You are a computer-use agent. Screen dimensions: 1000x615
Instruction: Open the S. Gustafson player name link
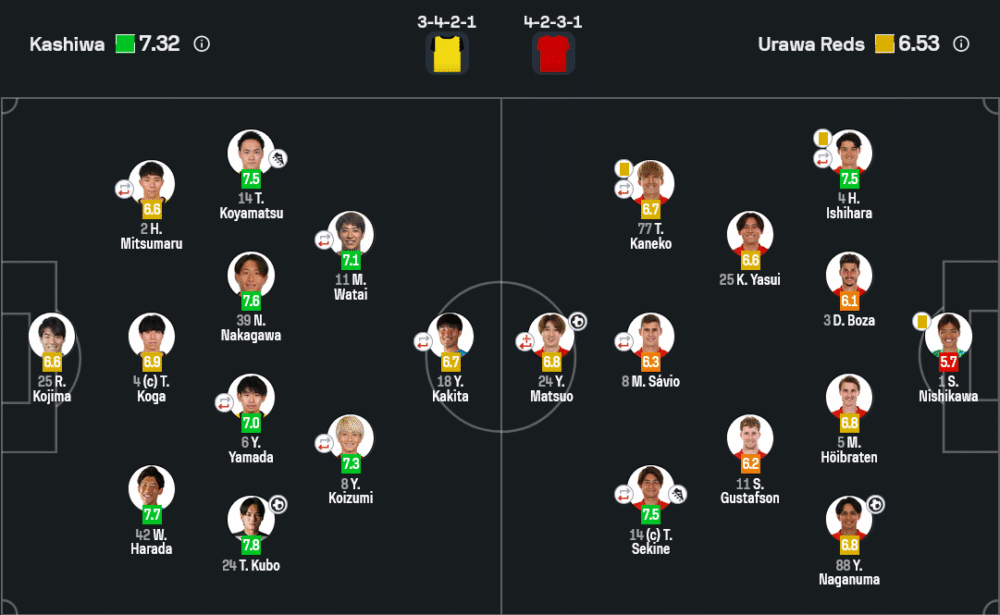[751, 490]
